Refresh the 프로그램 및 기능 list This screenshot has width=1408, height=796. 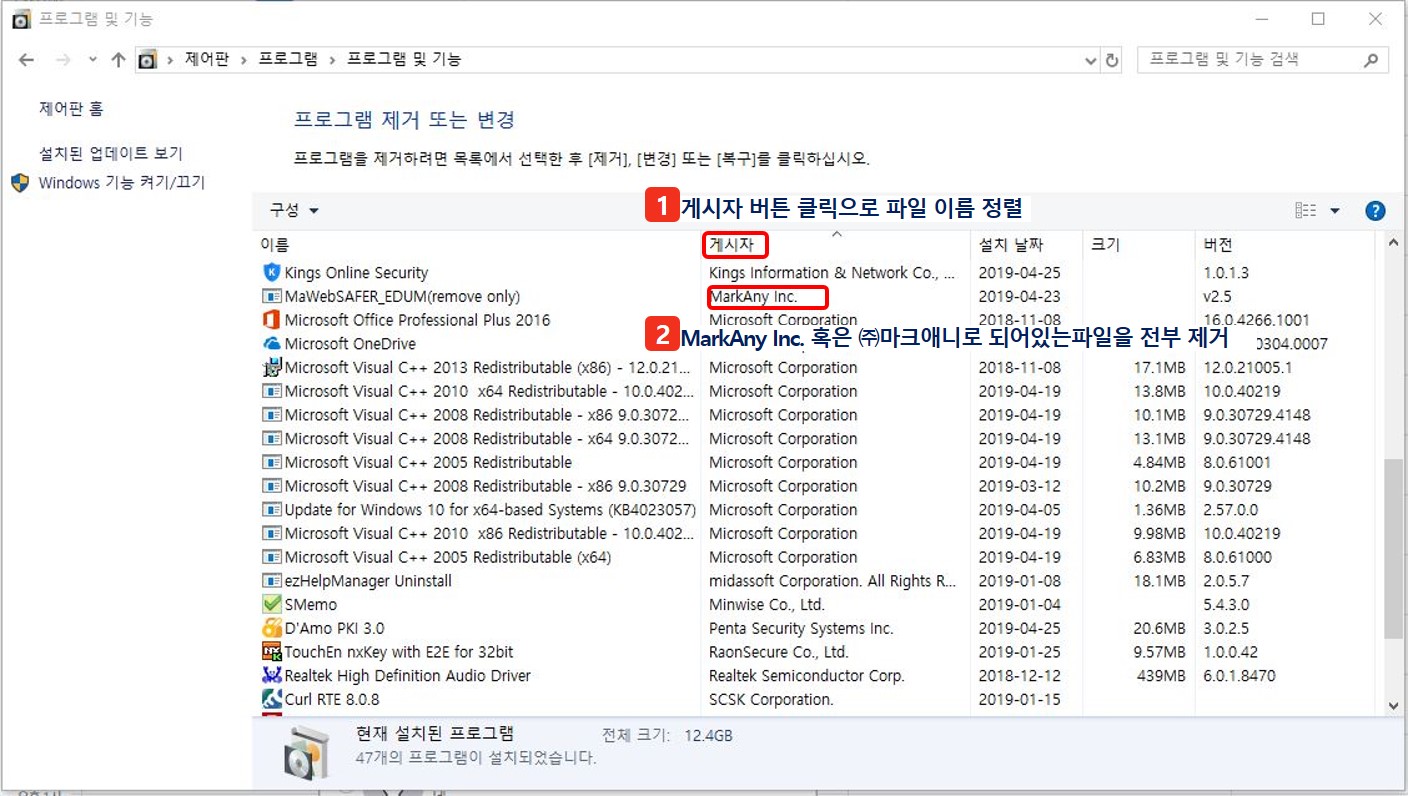tap(1112, 60)
